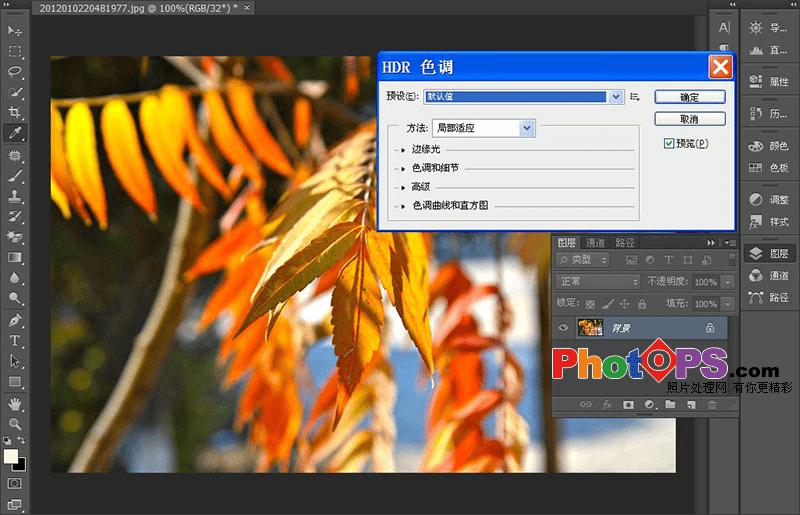Open the Layers panel flyout menu

[730, 243]
